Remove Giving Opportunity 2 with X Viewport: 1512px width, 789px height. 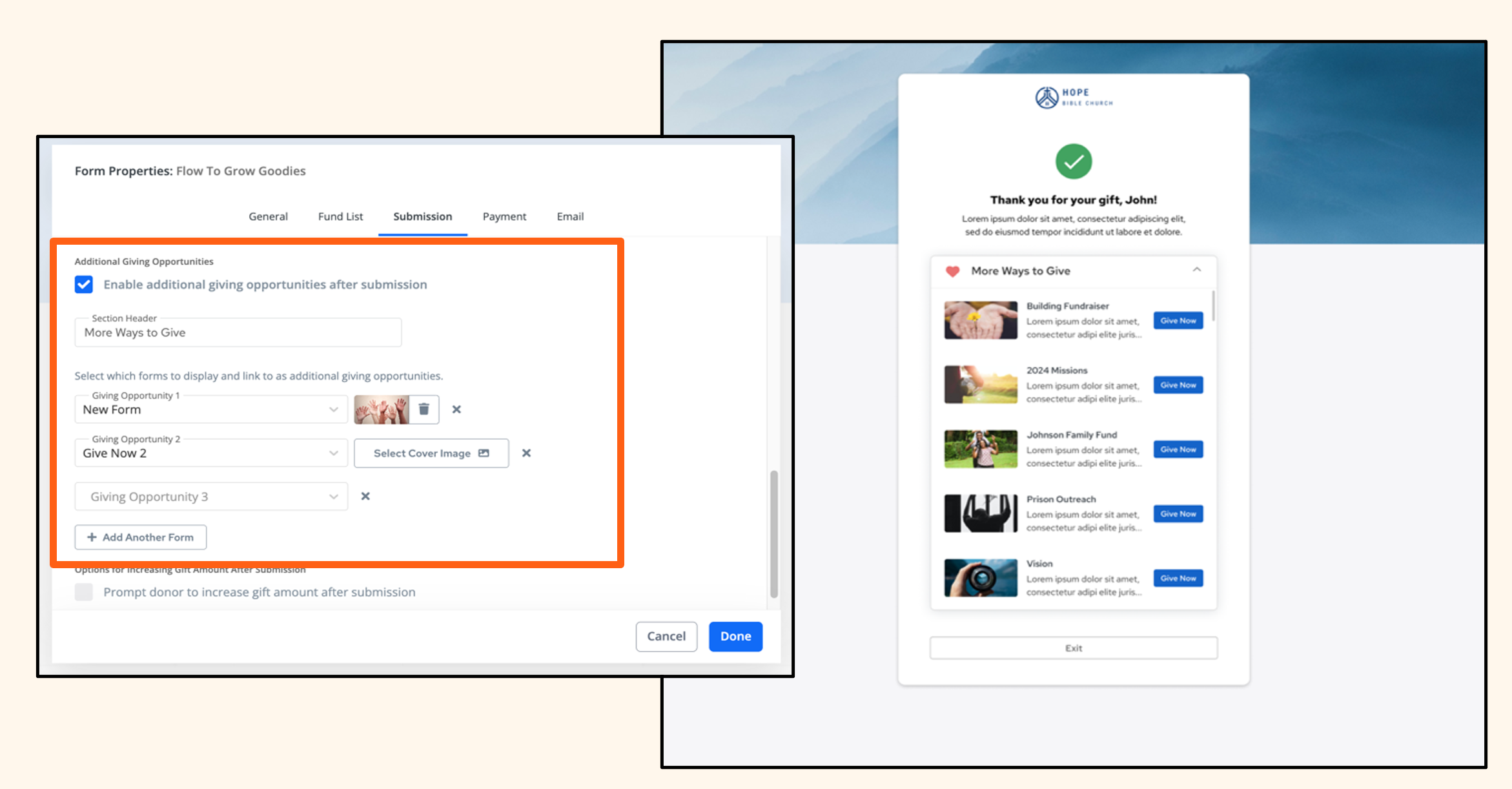point(526,453)
